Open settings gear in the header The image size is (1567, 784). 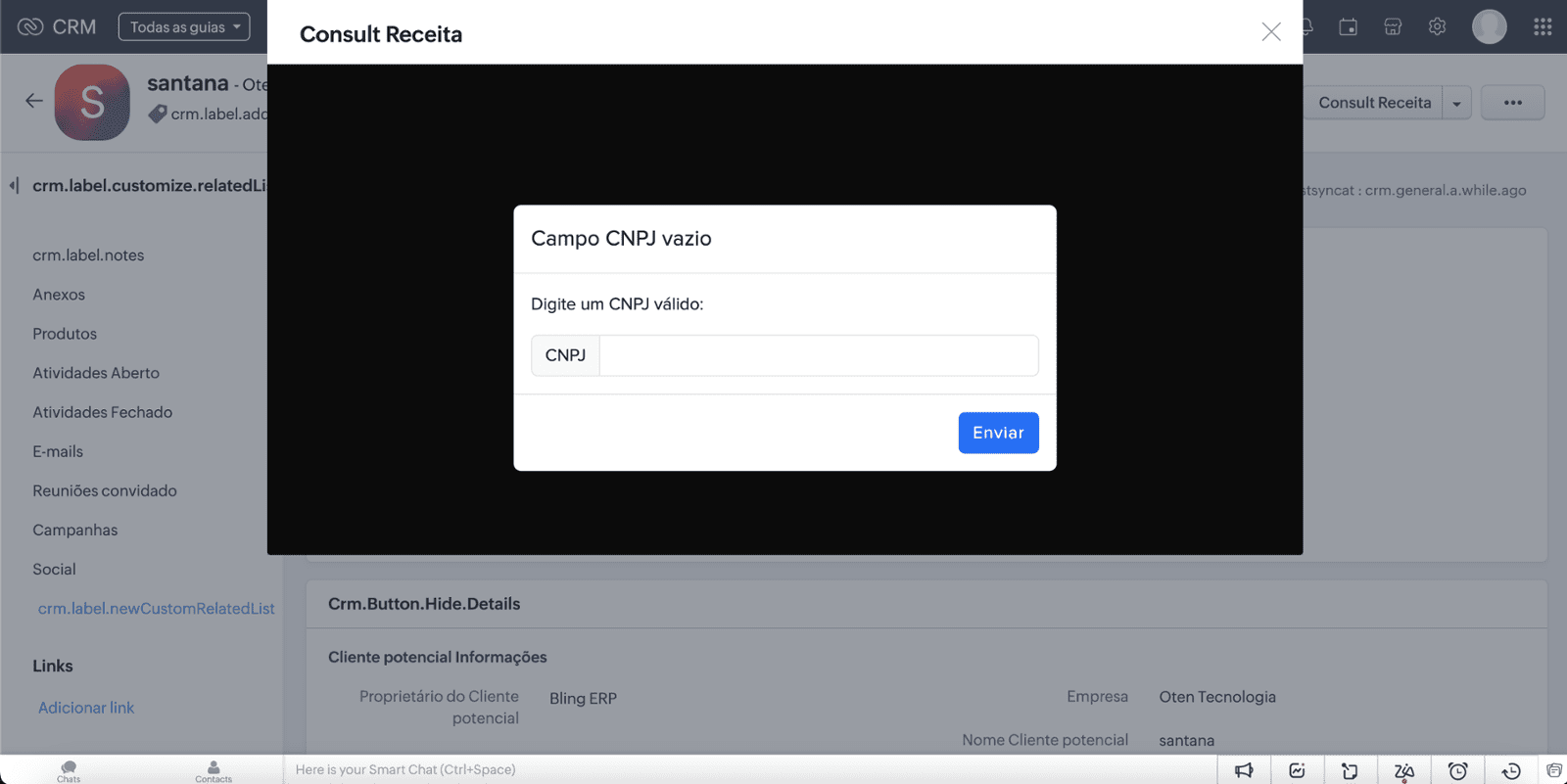click(1437, 27)
